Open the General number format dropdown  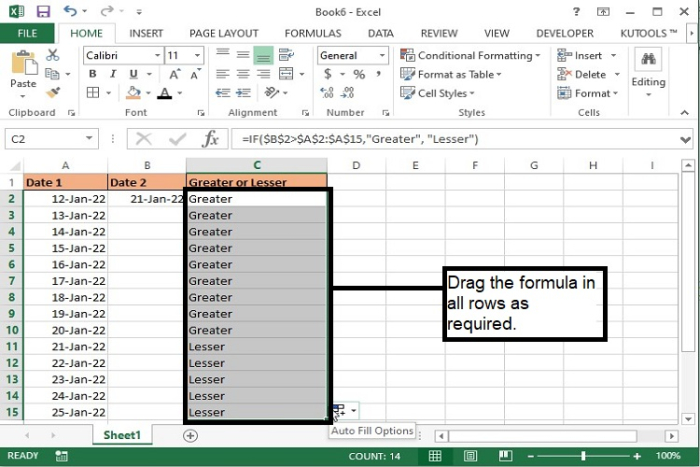382,55
